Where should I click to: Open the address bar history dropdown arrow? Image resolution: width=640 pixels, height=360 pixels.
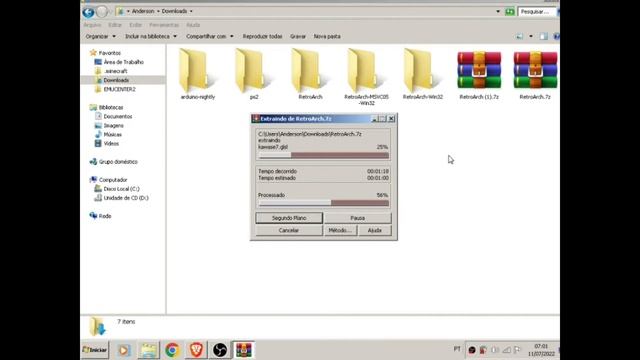click(x=498, y=11)
